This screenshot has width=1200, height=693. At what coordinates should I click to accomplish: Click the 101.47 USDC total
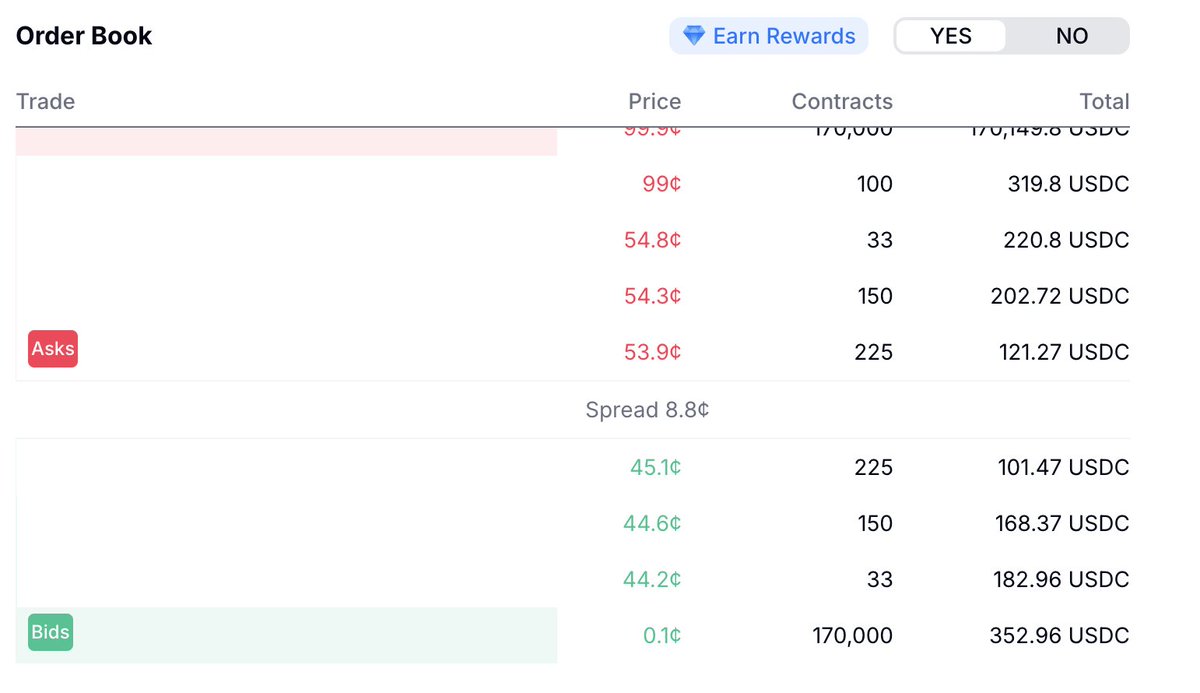pos(1064,467)
